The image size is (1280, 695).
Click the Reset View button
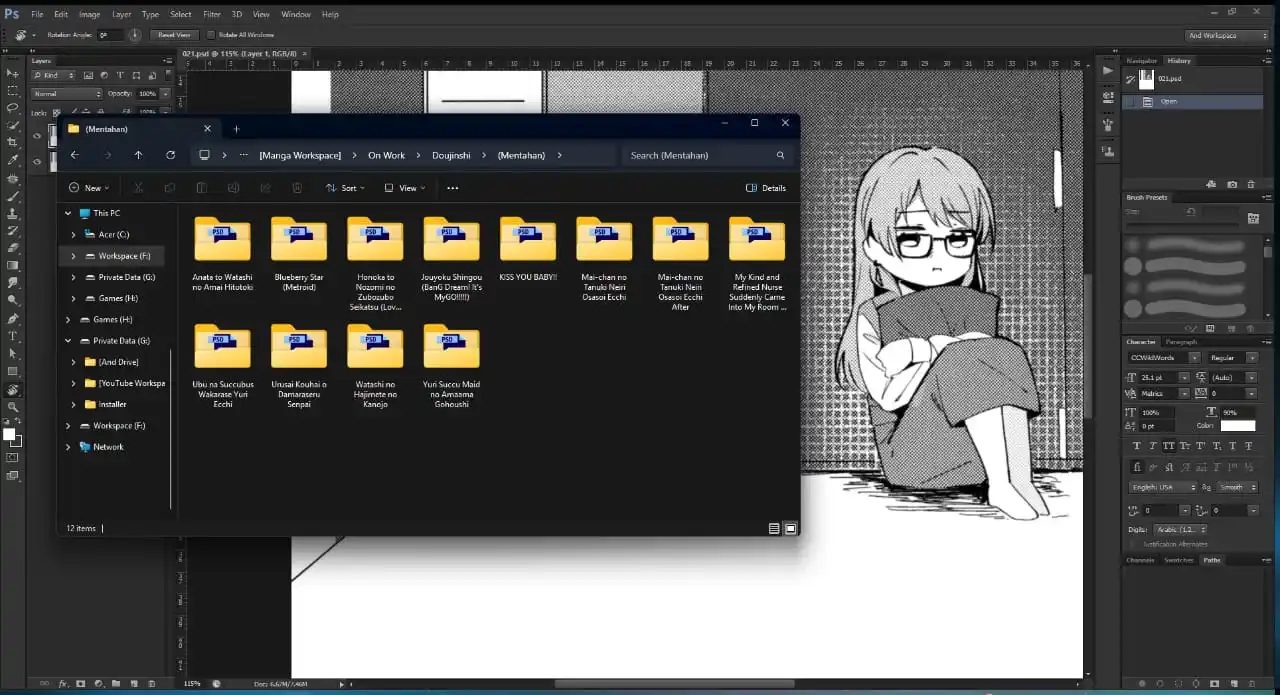pyautogui.click(x=174, y=35)
